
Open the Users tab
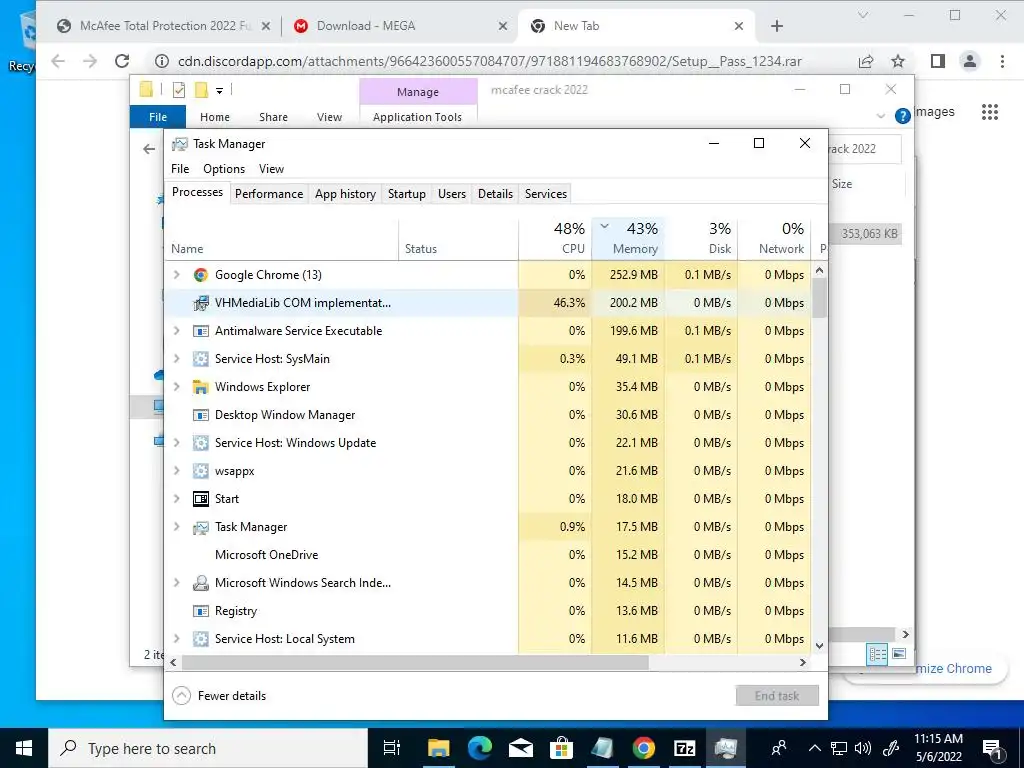coord(452,194)
